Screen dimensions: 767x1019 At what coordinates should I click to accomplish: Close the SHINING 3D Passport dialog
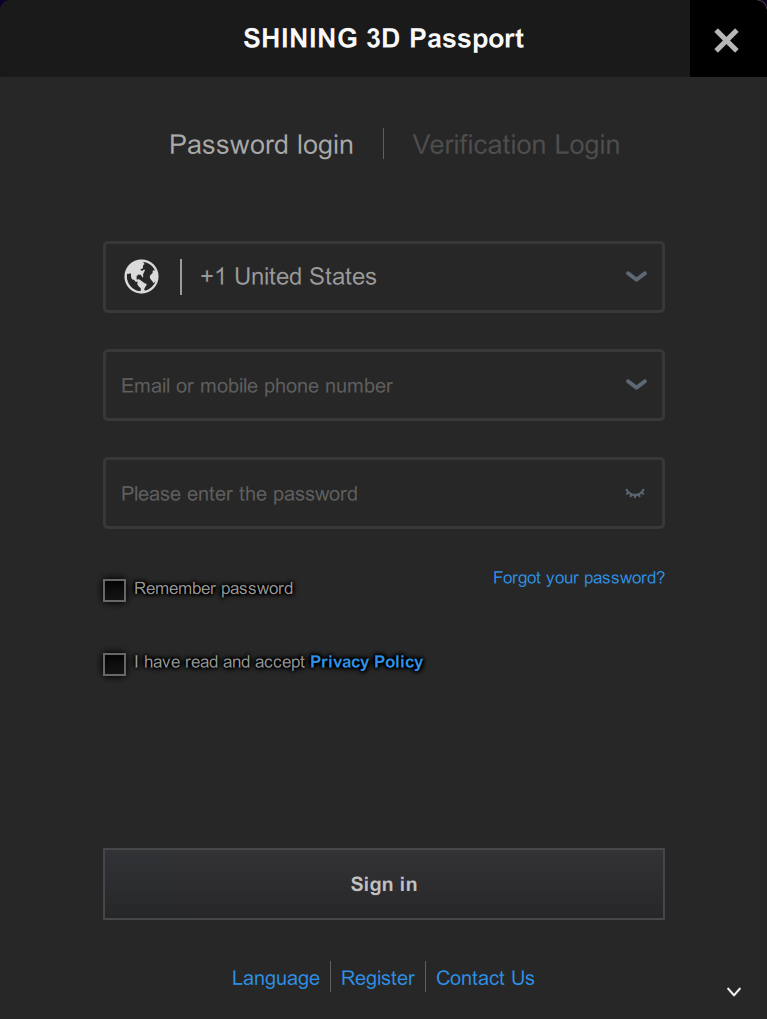click(x=726, y=40)
